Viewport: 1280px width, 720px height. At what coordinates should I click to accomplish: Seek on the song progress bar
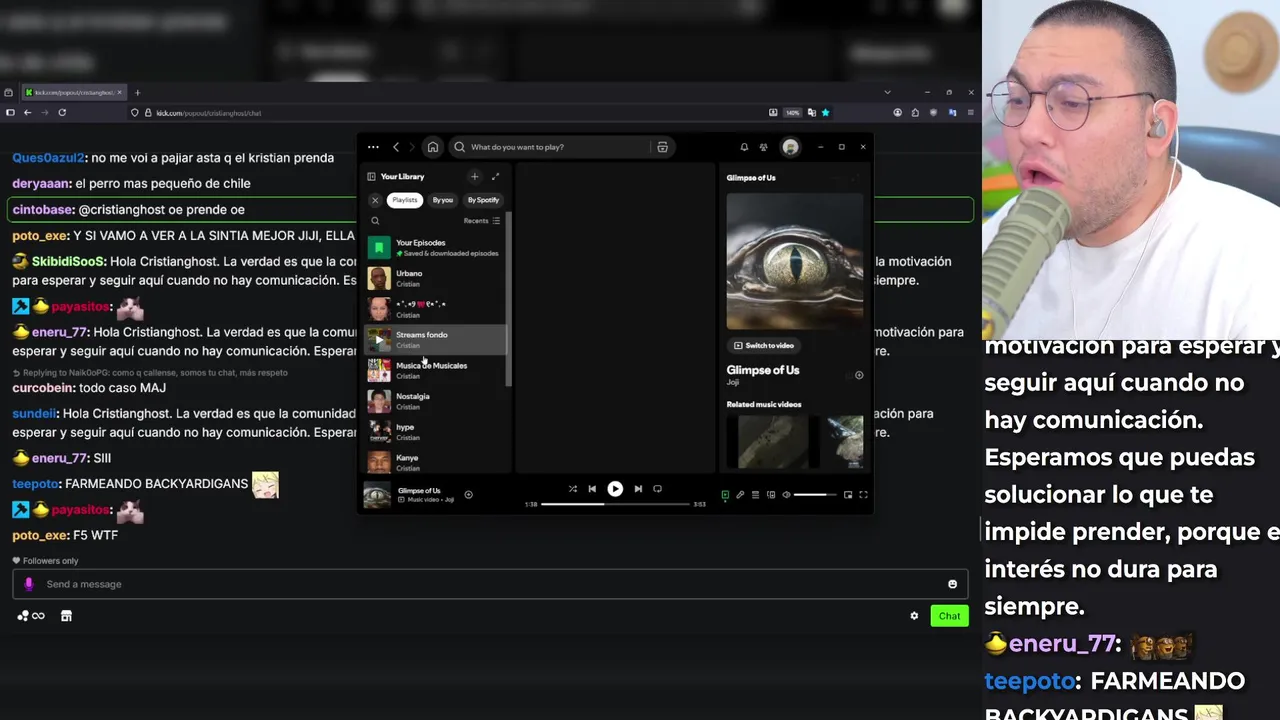615,504
